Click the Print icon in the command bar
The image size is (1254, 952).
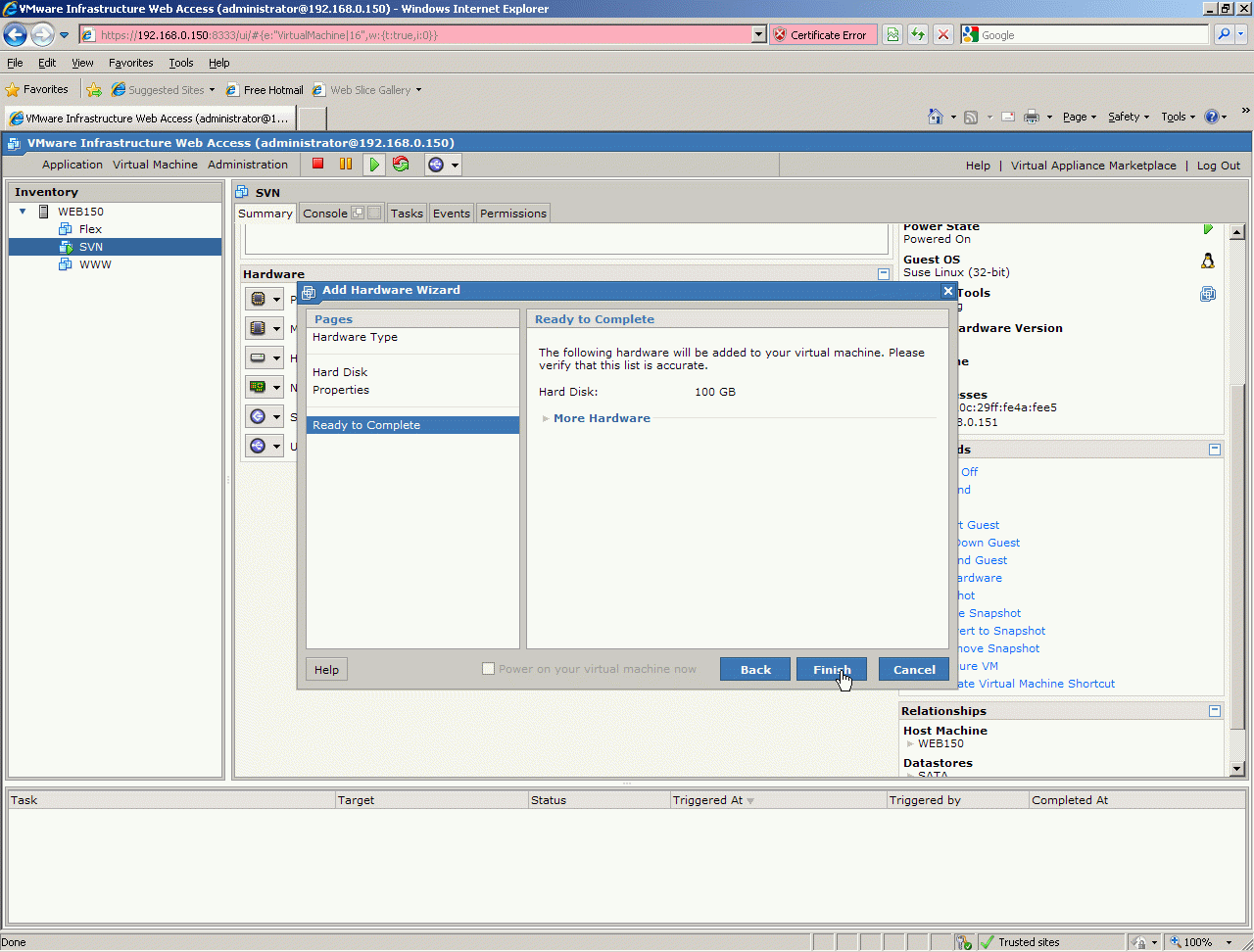click(x=1032, y=117)
